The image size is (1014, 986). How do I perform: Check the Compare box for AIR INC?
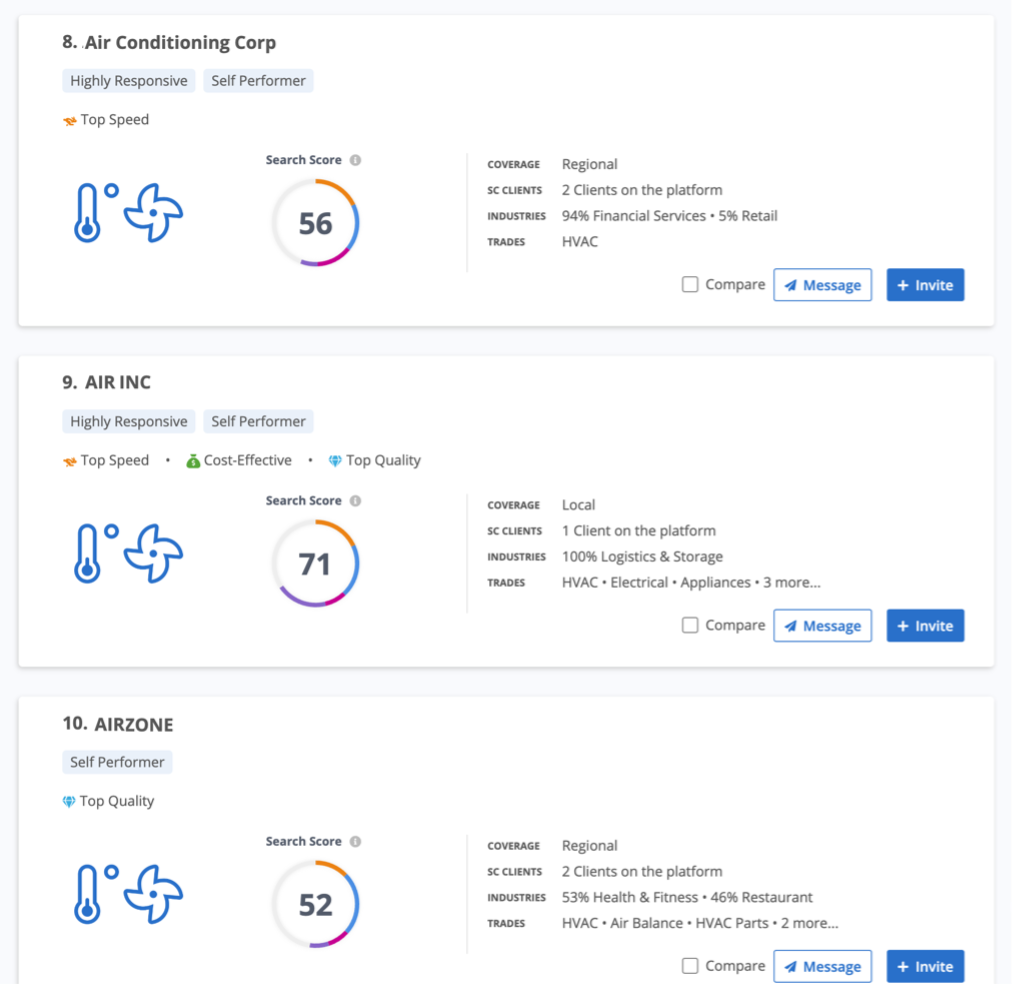(689, 625)
